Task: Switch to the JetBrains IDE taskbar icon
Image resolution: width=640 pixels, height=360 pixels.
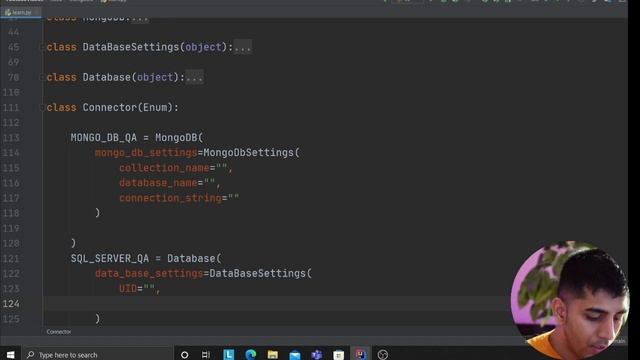Action: pos(360,354)
